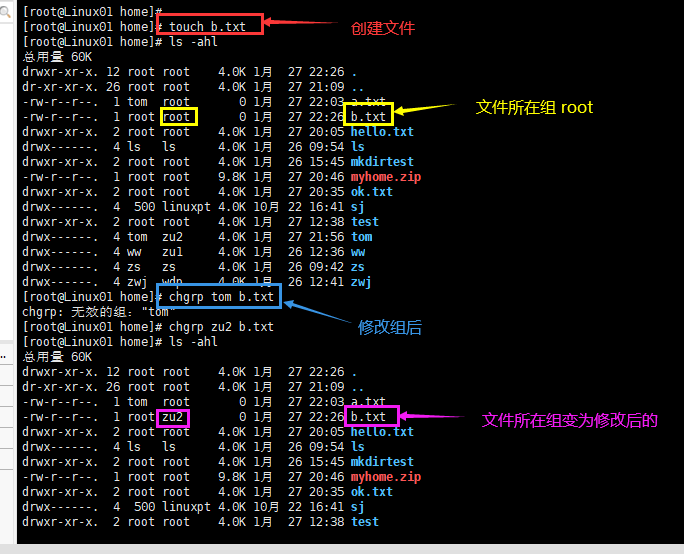Click the zu2 group in the tom directory row
Viewport: 684px width, 554px height.
click(x=172, y=237)
